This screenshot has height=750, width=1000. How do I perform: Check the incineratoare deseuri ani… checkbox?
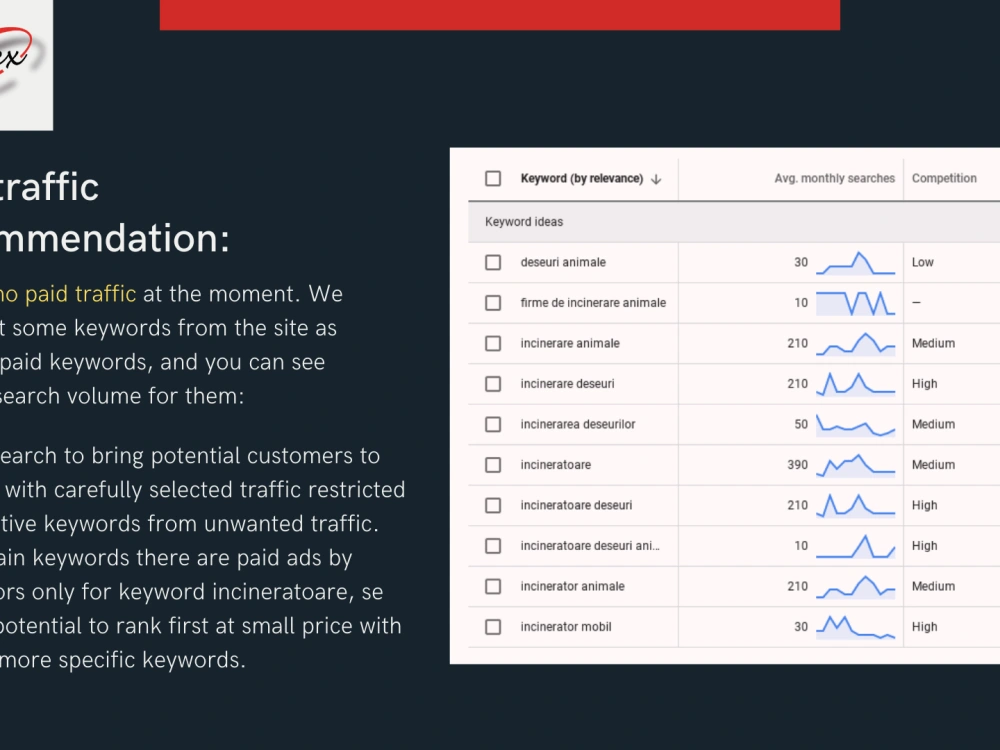pyautogui.click(x=493, y=546)
